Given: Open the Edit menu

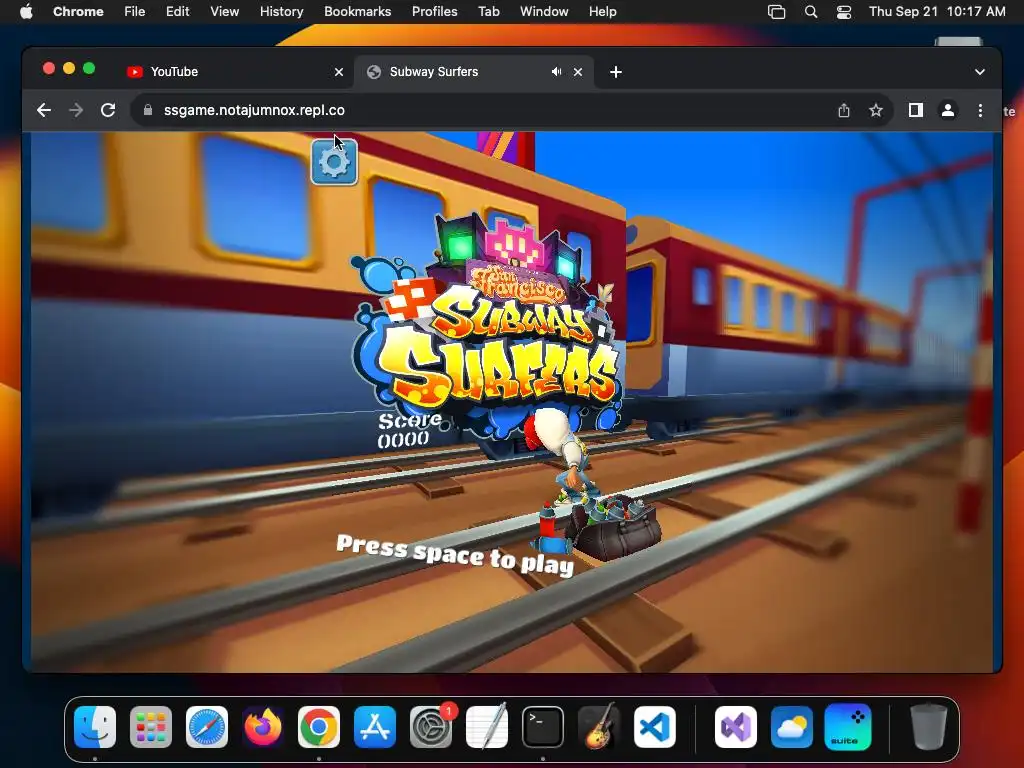Looking at the screenshot, I should click(x=177, y=12).
